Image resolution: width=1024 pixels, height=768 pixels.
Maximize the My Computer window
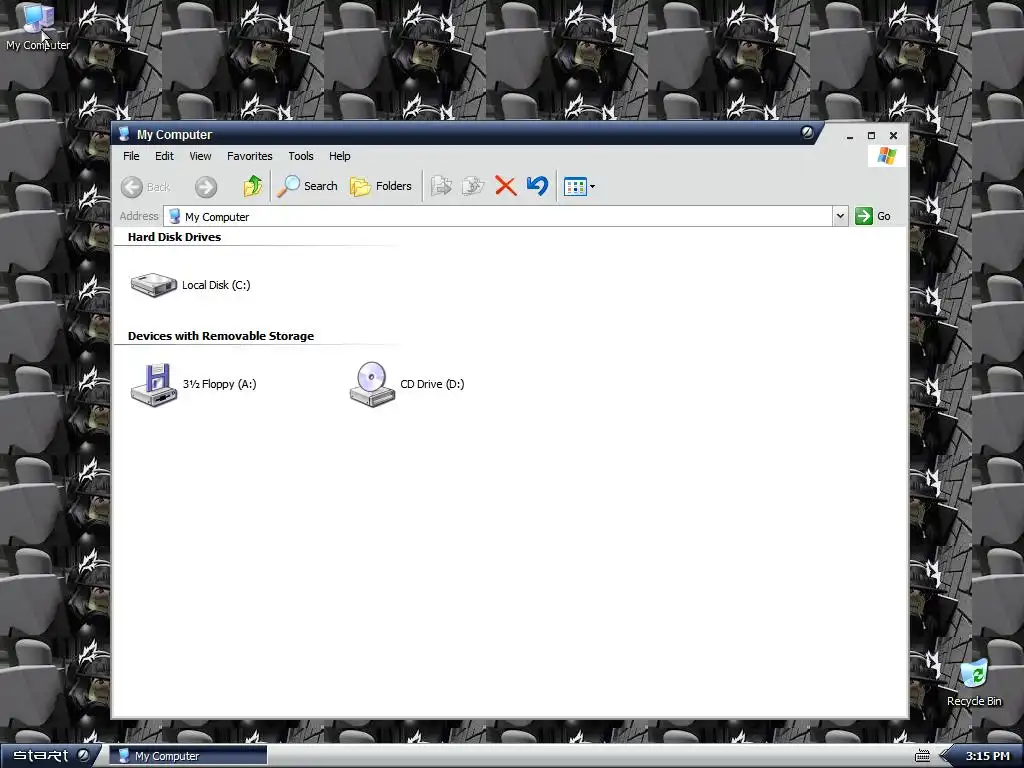click(871, 135)
